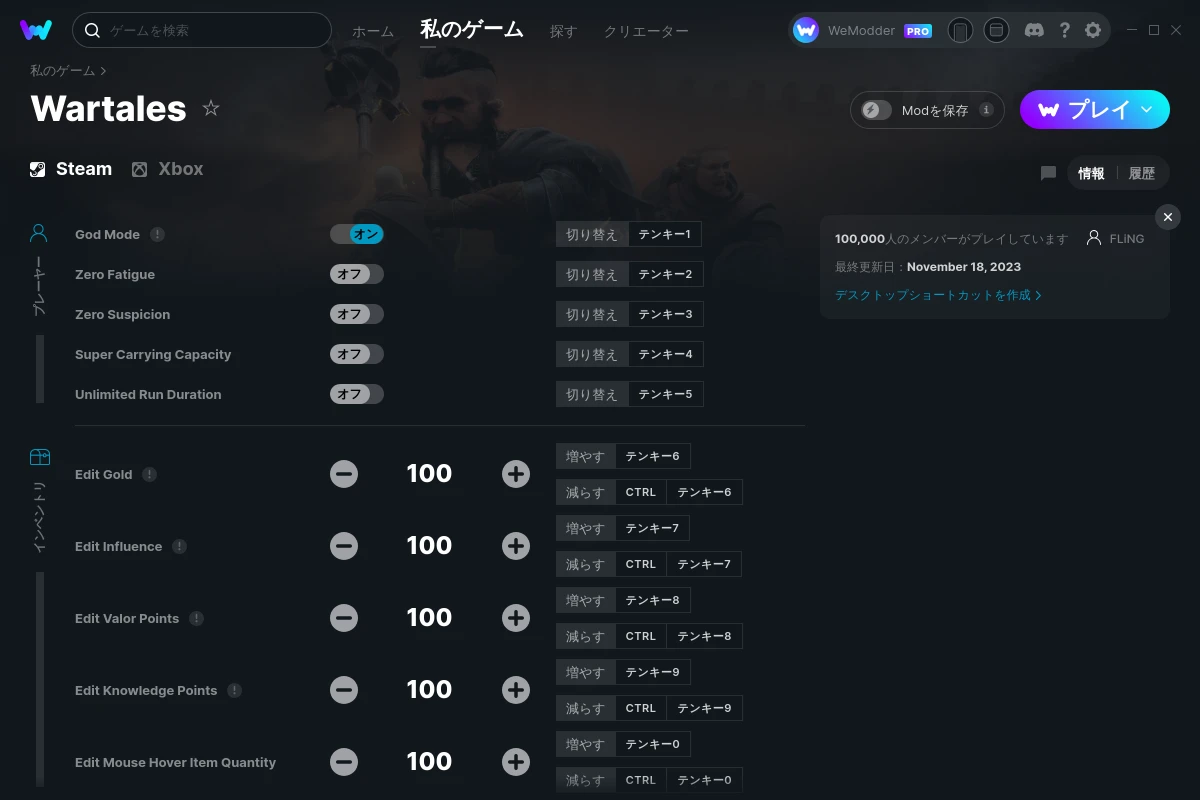Open the comments chat icon
This screenshot has width=1200, height=800.
click(x=1048, y=173)
